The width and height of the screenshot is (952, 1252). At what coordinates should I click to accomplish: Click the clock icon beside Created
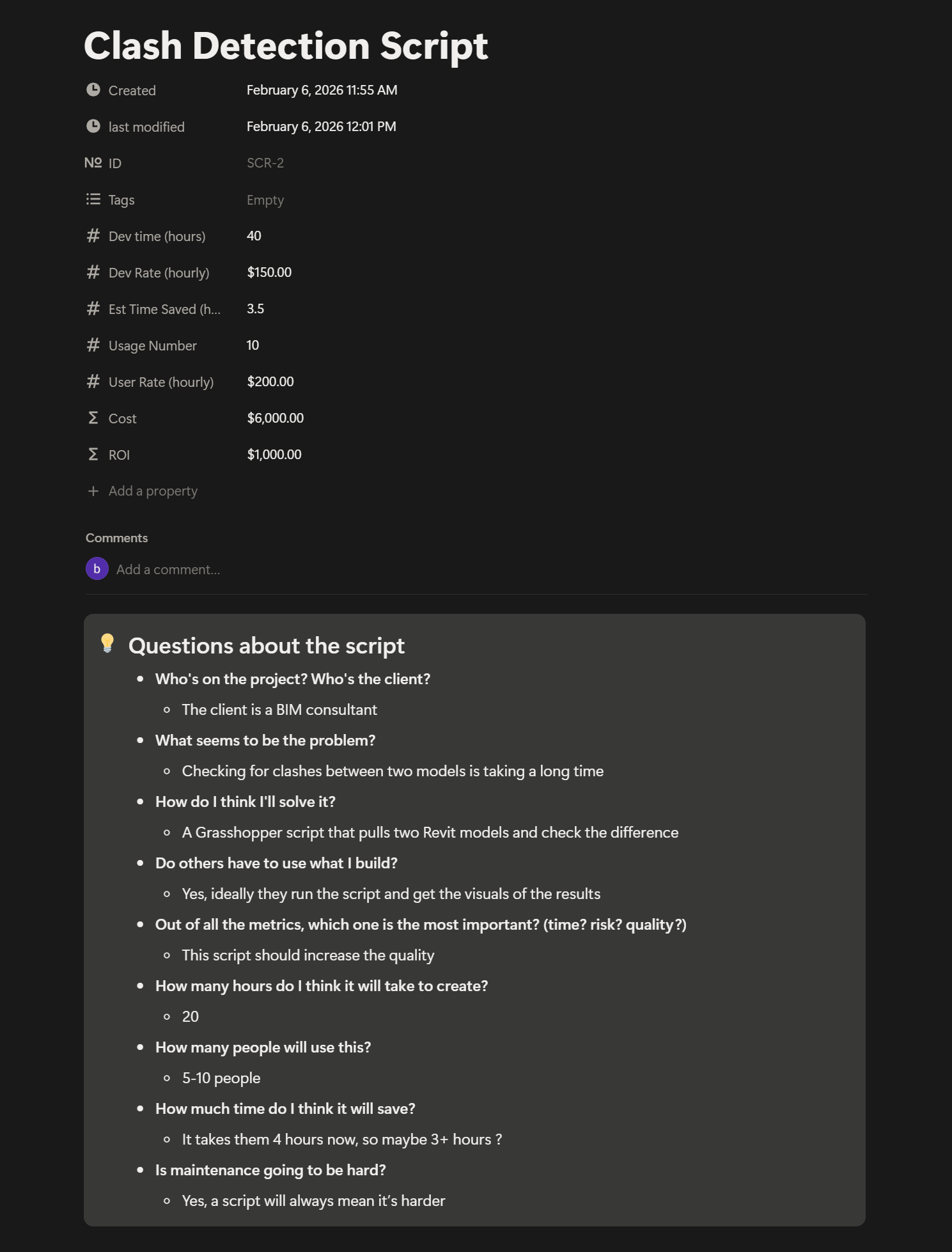pos(93,90)
